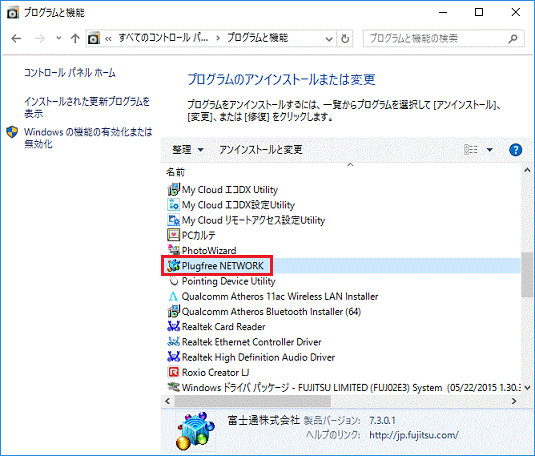535x456 pixels.
Task: Click My Cloud エコDX設定Utility icon
Action: [x=173, y=204]
